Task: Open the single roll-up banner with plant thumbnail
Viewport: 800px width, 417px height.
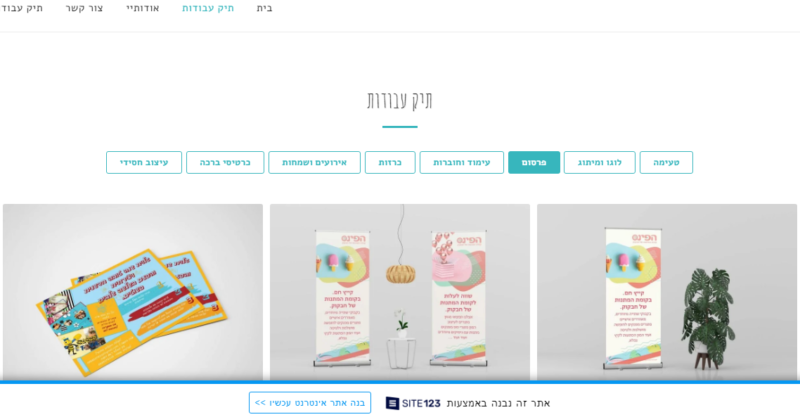Action: 667,292
